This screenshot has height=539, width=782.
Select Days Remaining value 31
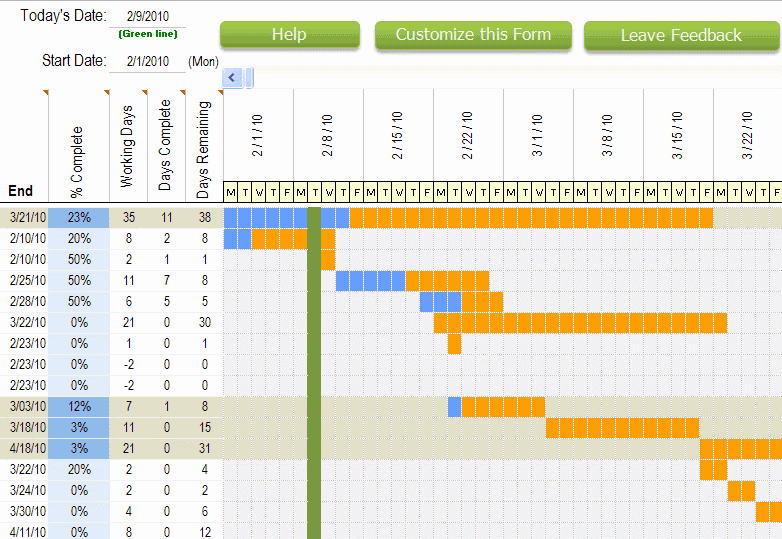pos(204,448)
